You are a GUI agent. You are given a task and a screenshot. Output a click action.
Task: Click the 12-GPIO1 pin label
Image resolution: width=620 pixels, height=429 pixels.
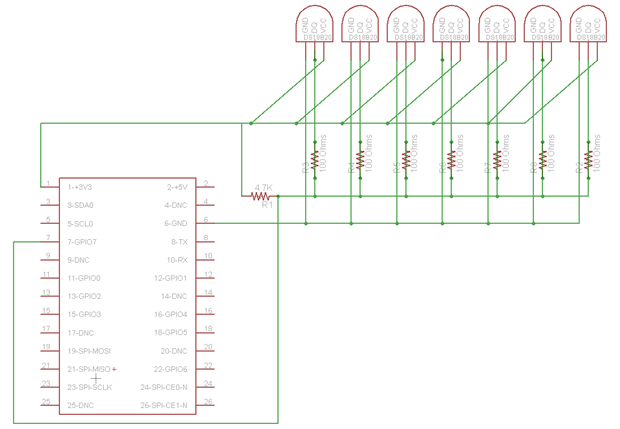click(x=170, y=278)
